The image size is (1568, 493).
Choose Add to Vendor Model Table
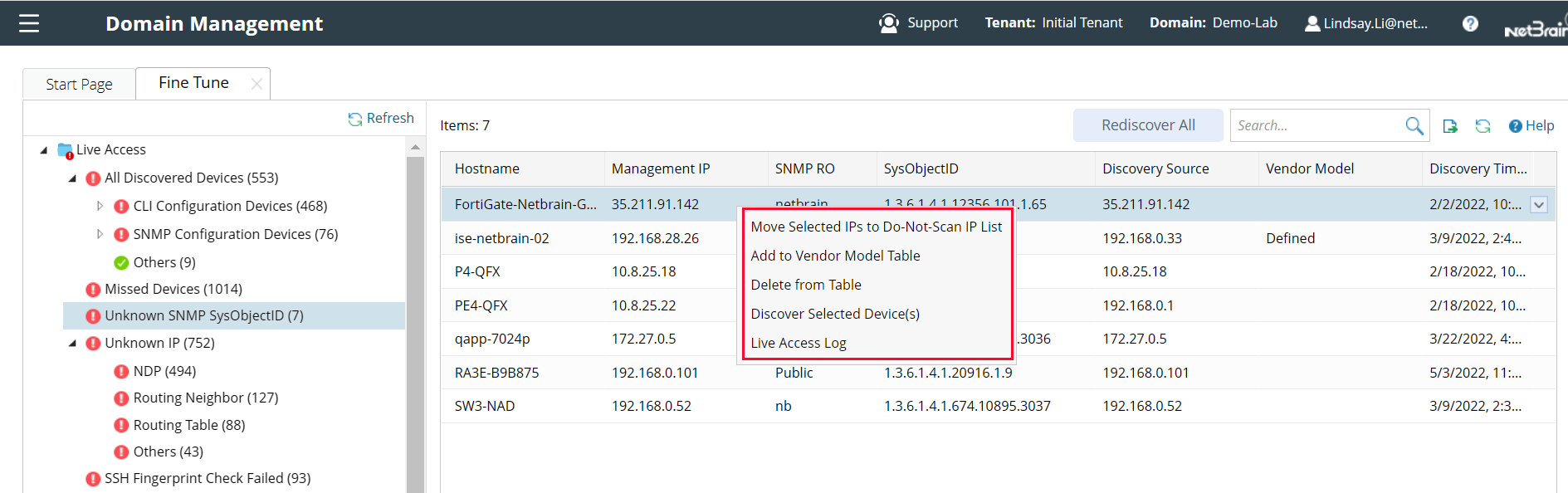(835, 256)
